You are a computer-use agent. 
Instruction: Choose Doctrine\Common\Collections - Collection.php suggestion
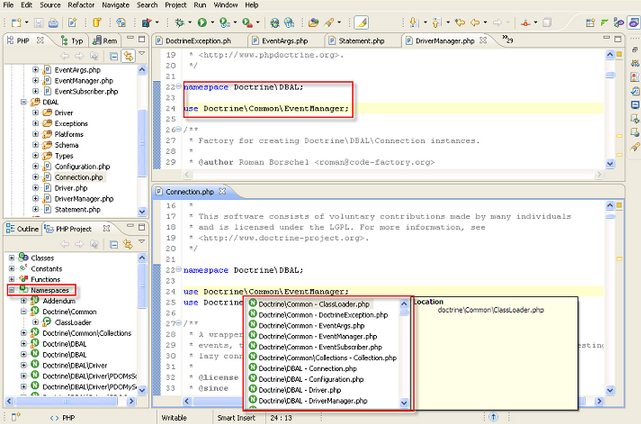tap(327, 358)
